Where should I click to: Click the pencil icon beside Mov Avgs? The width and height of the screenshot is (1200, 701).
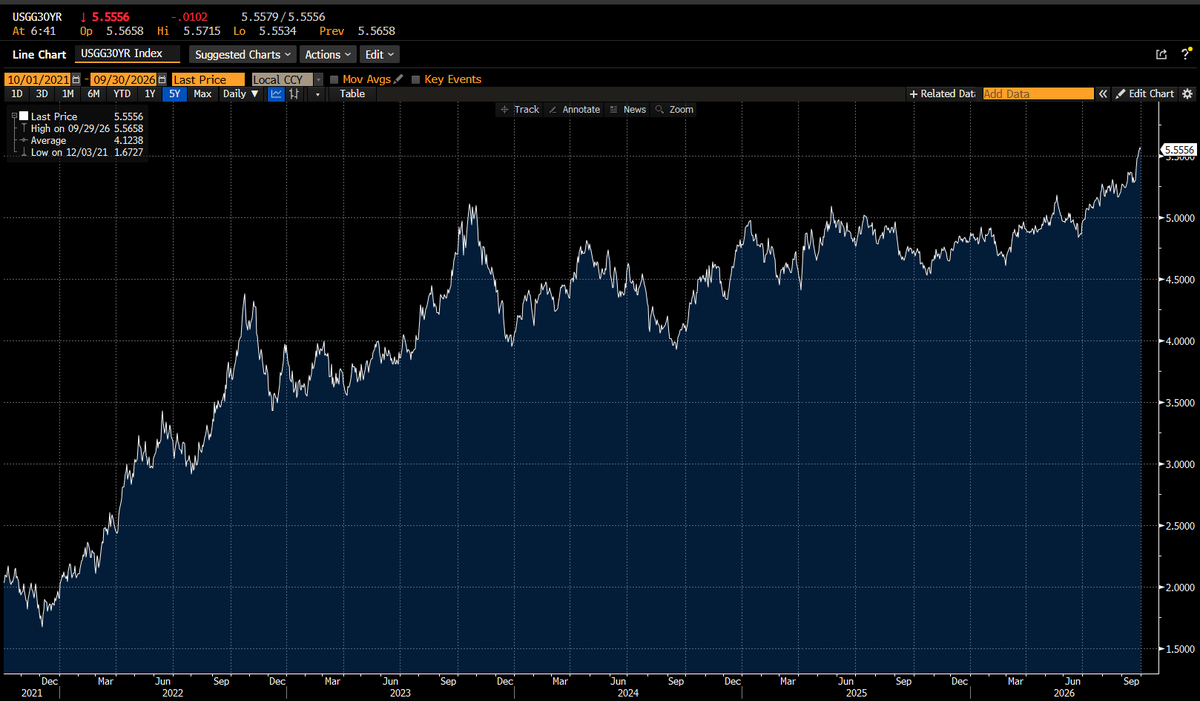[398, 79]
